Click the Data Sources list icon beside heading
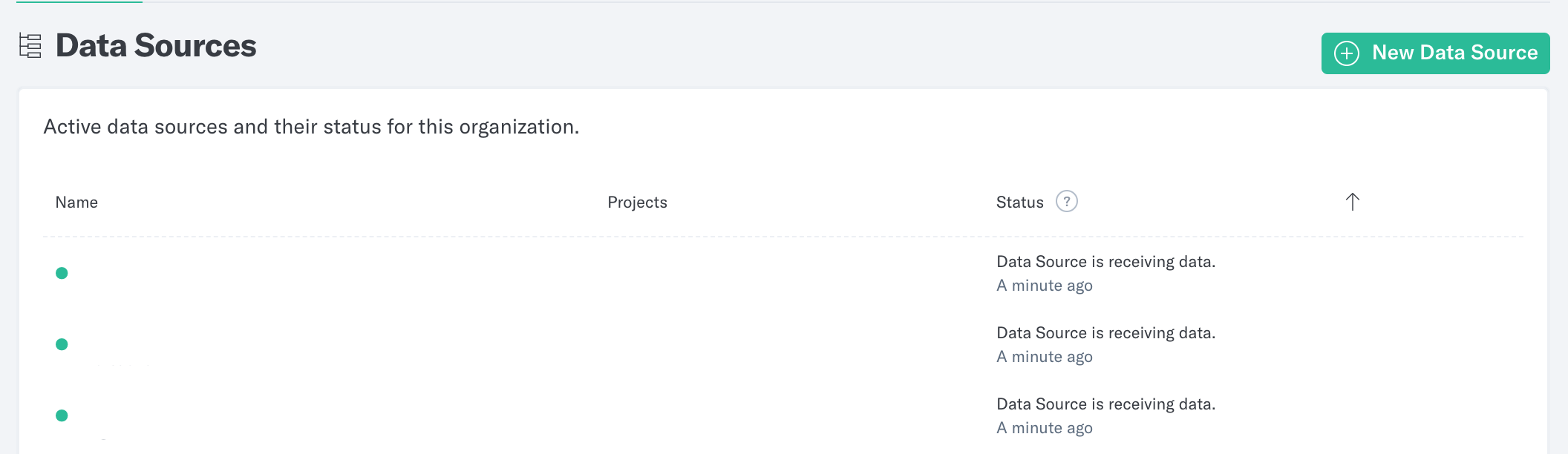Viewport: 1568px width, 454px height. tap(30, 46)
